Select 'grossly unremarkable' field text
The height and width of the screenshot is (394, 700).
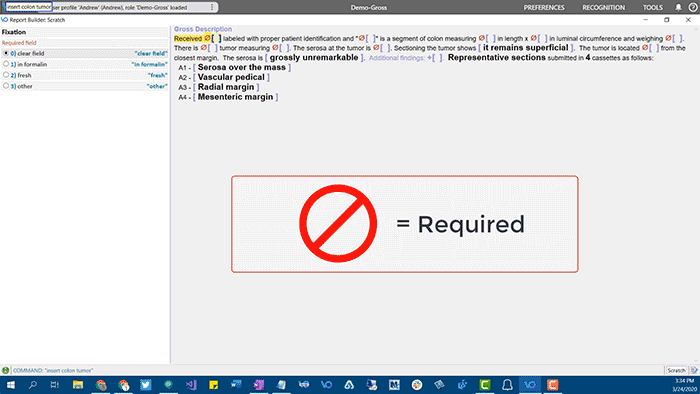click(x=314, y=57)
